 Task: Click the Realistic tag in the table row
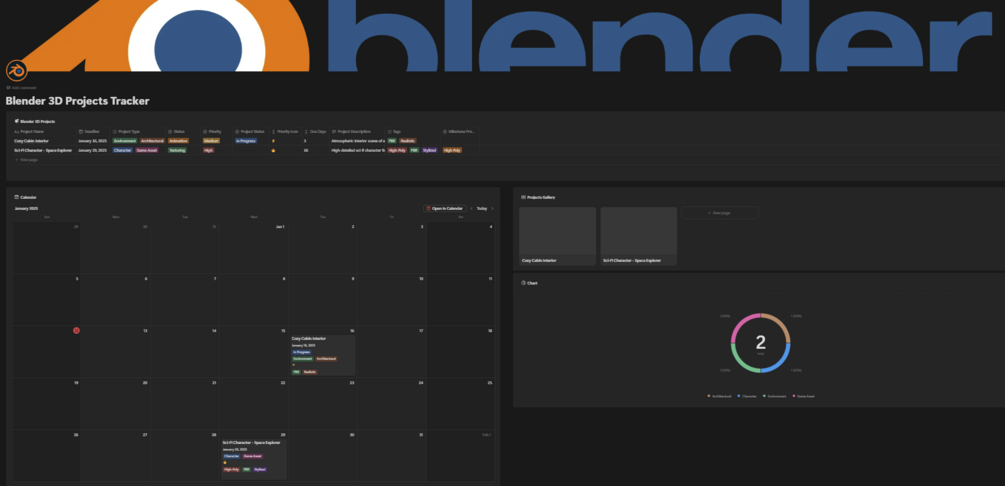[x=408, y=140]
